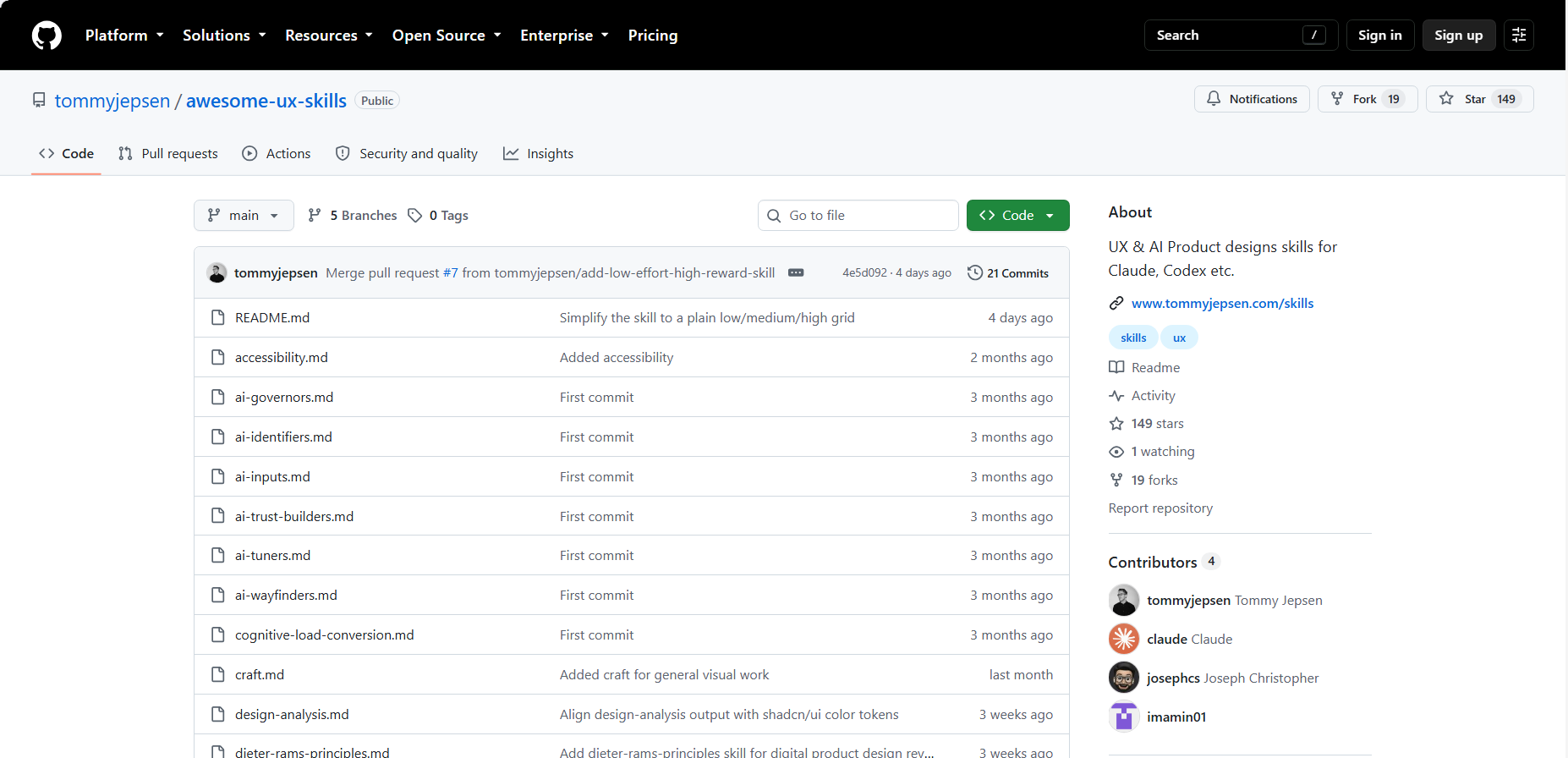Image resolution: width=1568 pixels, height=758 pixels.
Task: Click file icon next to README.md
Action: click(218, 318)
